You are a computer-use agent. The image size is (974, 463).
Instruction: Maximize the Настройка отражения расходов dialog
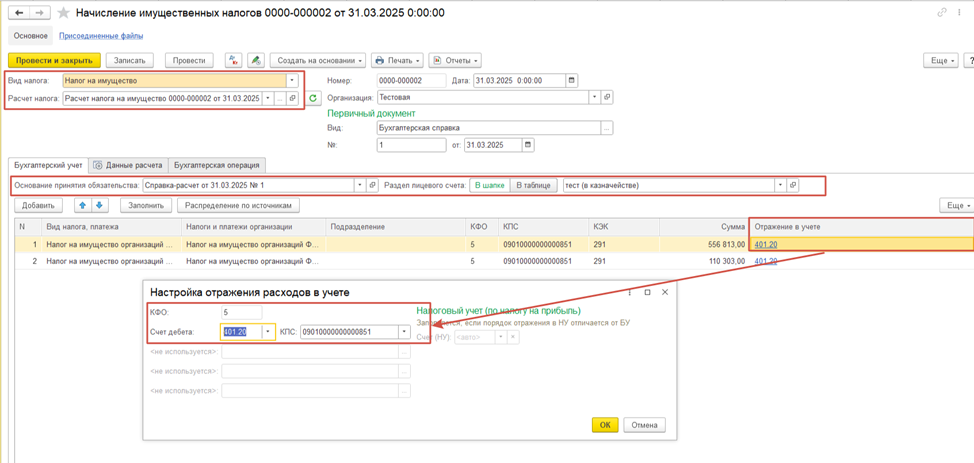coord(647,291)
